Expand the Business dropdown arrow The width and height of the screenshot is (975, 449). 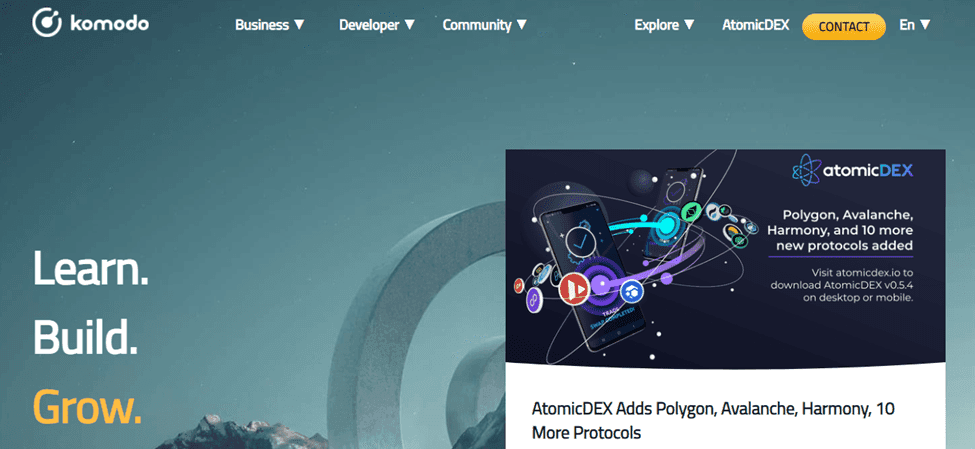[x=299, y=25]
